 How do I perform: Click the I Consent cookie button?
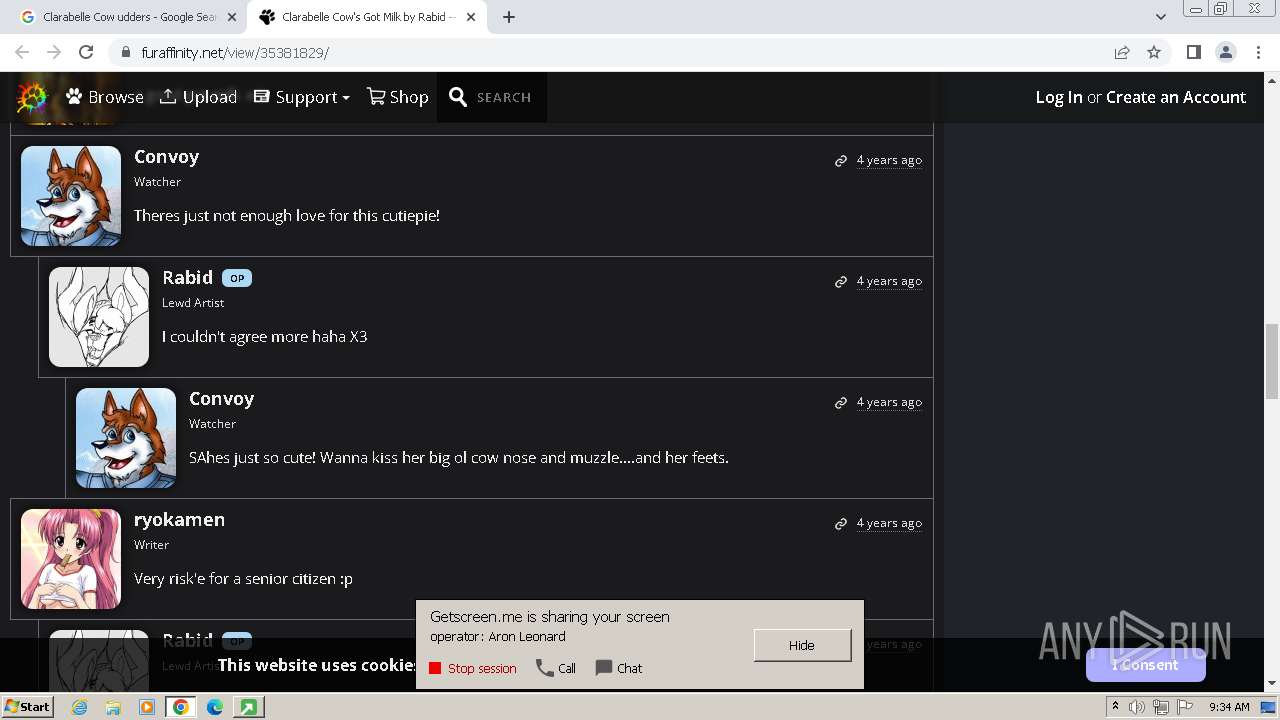pos(1146,665)
